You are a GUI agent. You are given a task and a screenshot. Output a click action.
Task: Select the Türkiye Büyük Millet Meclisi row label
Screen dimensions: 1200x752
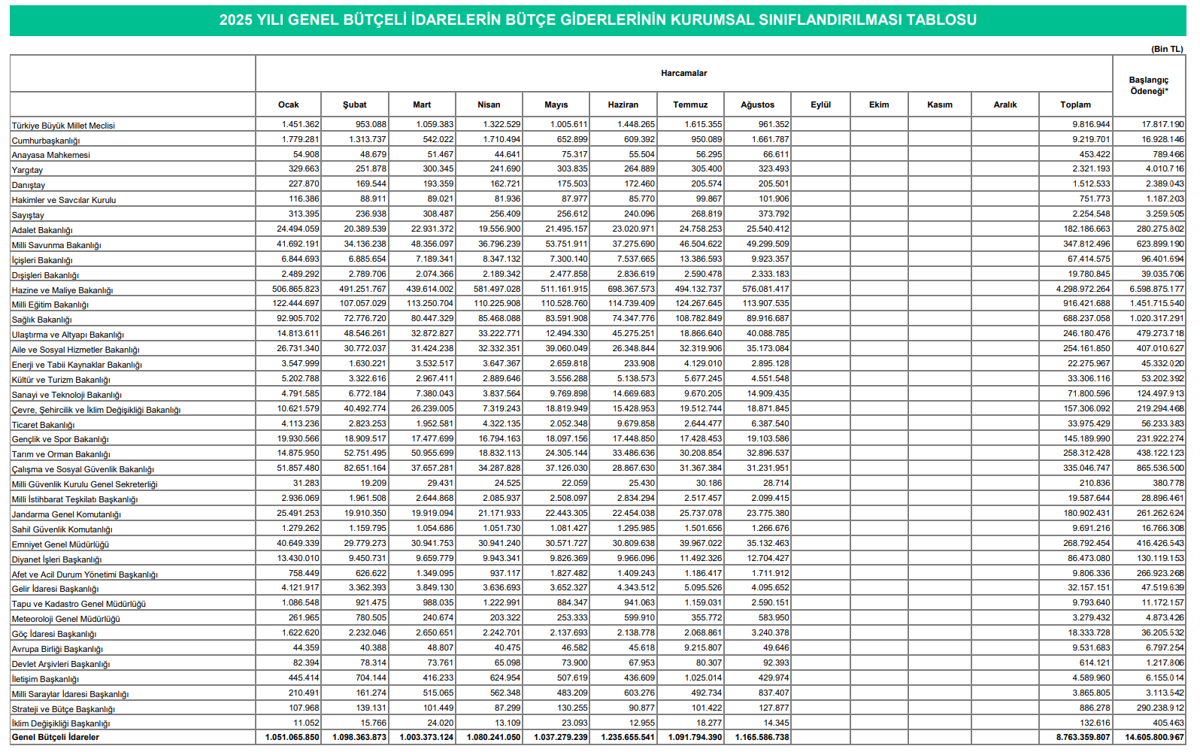pos(63,126)
